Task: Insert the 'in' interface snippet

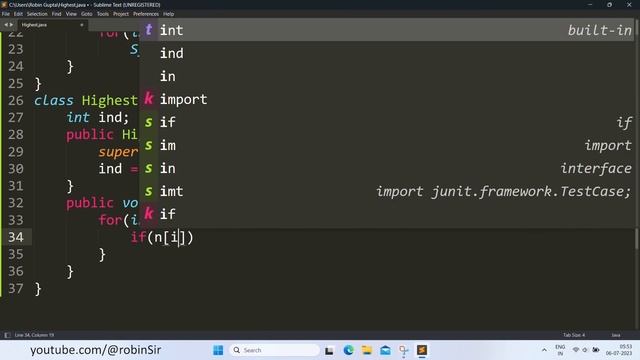Action: coord(388,168)
